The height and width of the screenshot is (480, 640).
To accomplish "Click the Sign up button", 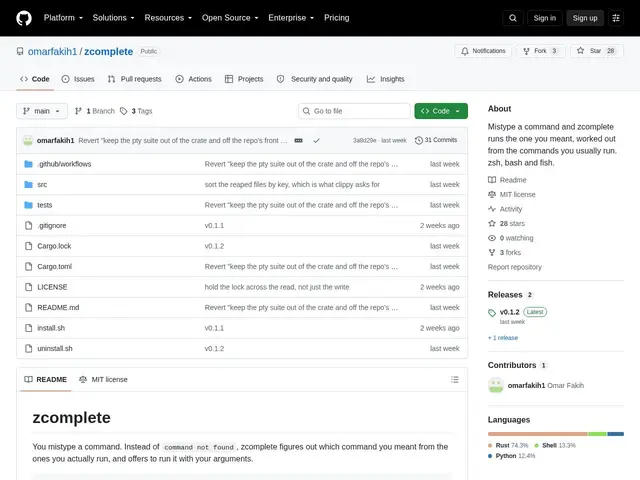I will [584, 18].
